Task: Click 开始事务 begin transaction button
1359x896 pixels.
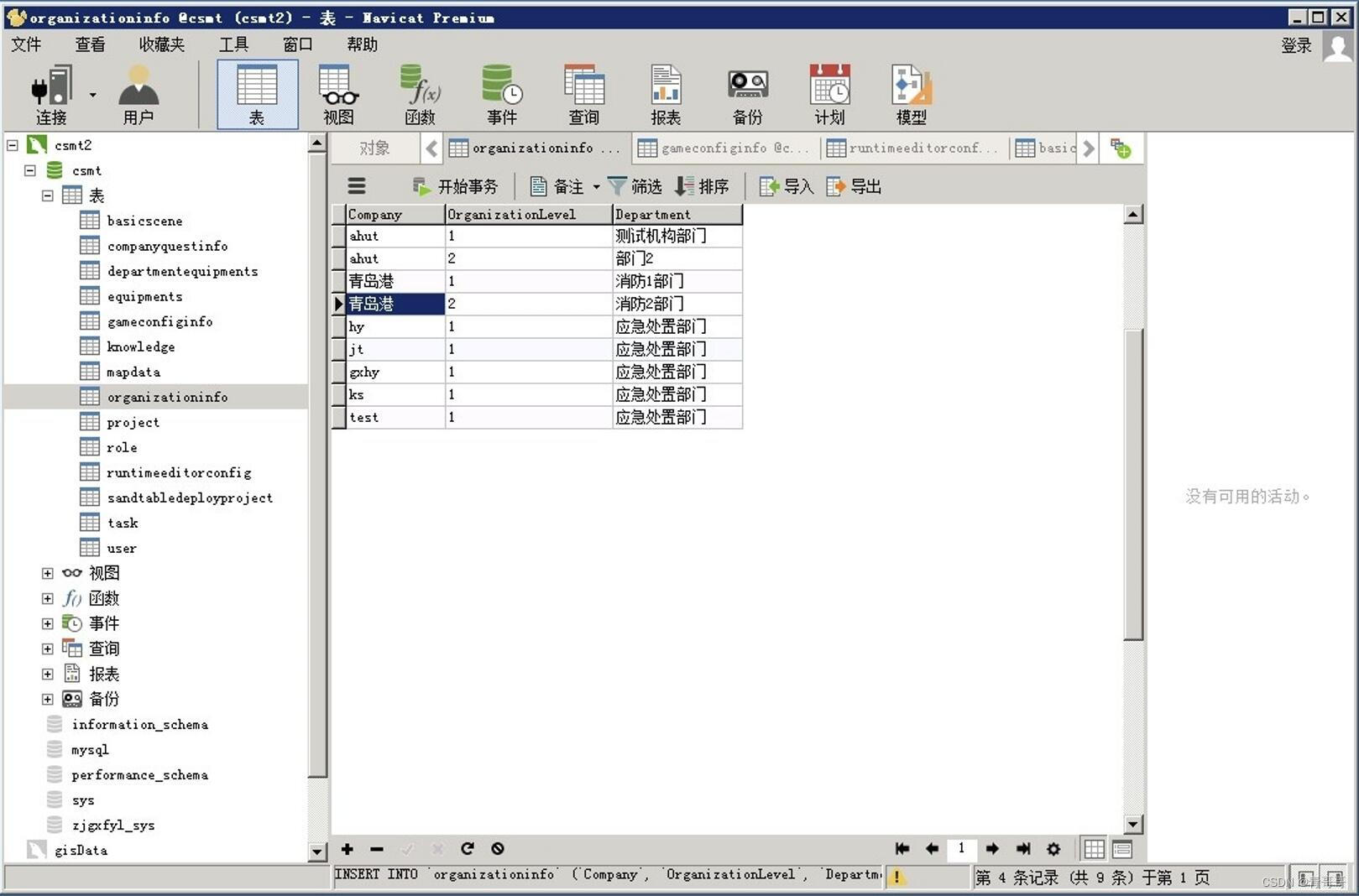Action: click(x=455, y=186)
